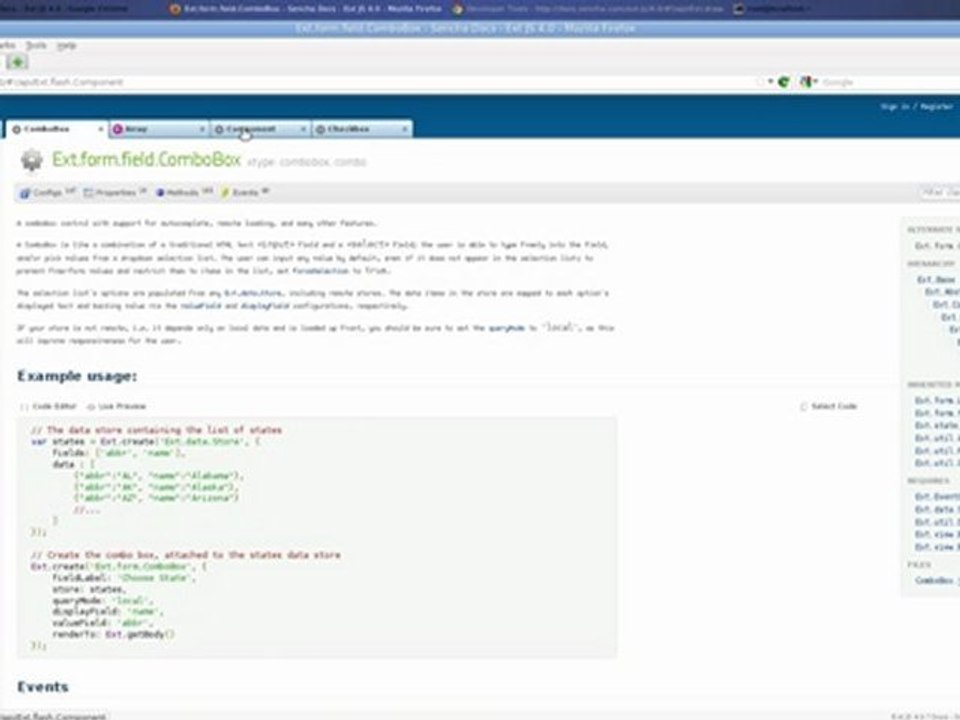960x720 pixels.
Task: Click the Live Preview button
Action: point(116,407)
